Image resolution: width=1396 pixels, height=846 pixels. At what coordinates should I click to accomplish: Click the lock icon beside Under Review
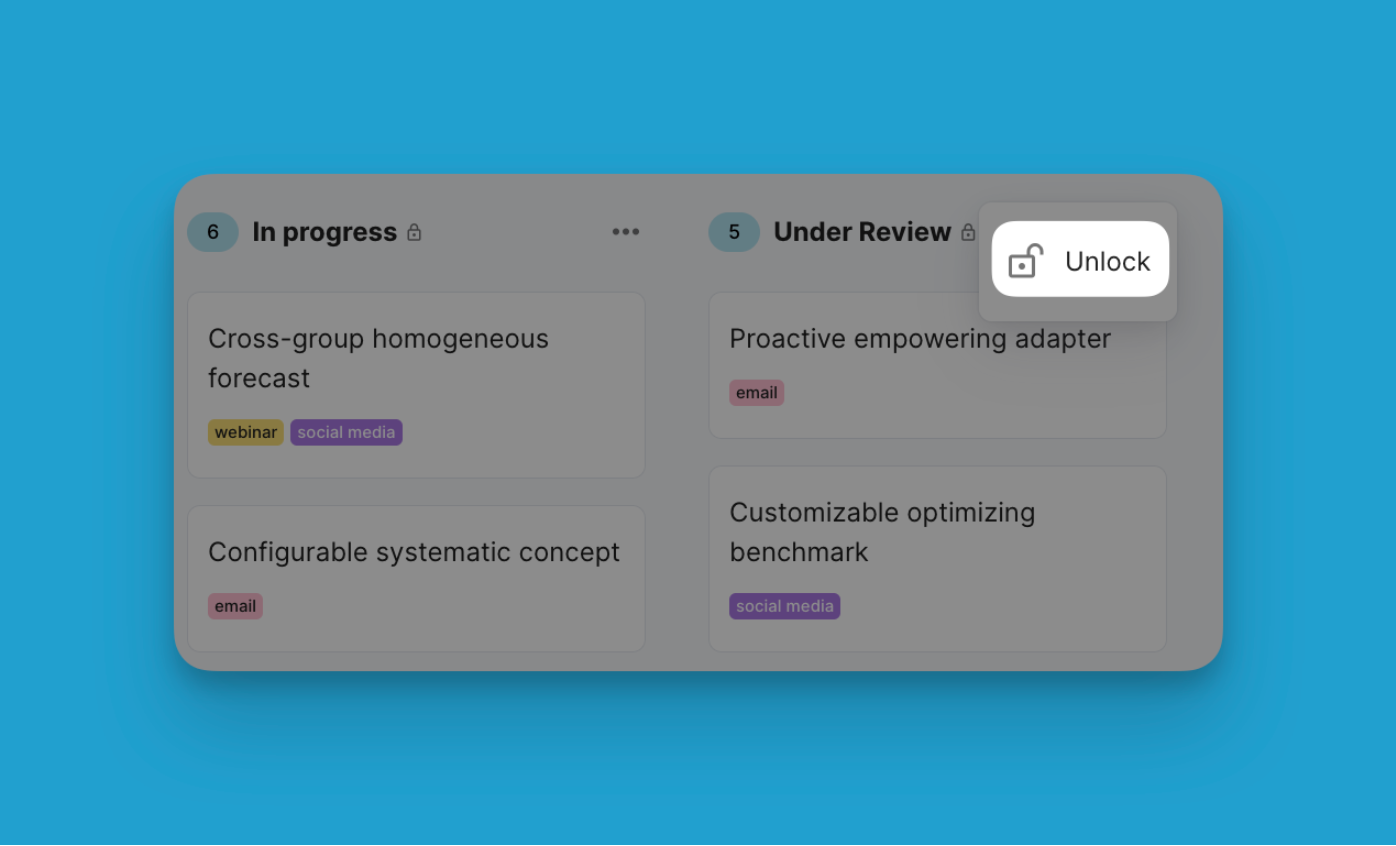pyautogui.click(x=967, y=233)
